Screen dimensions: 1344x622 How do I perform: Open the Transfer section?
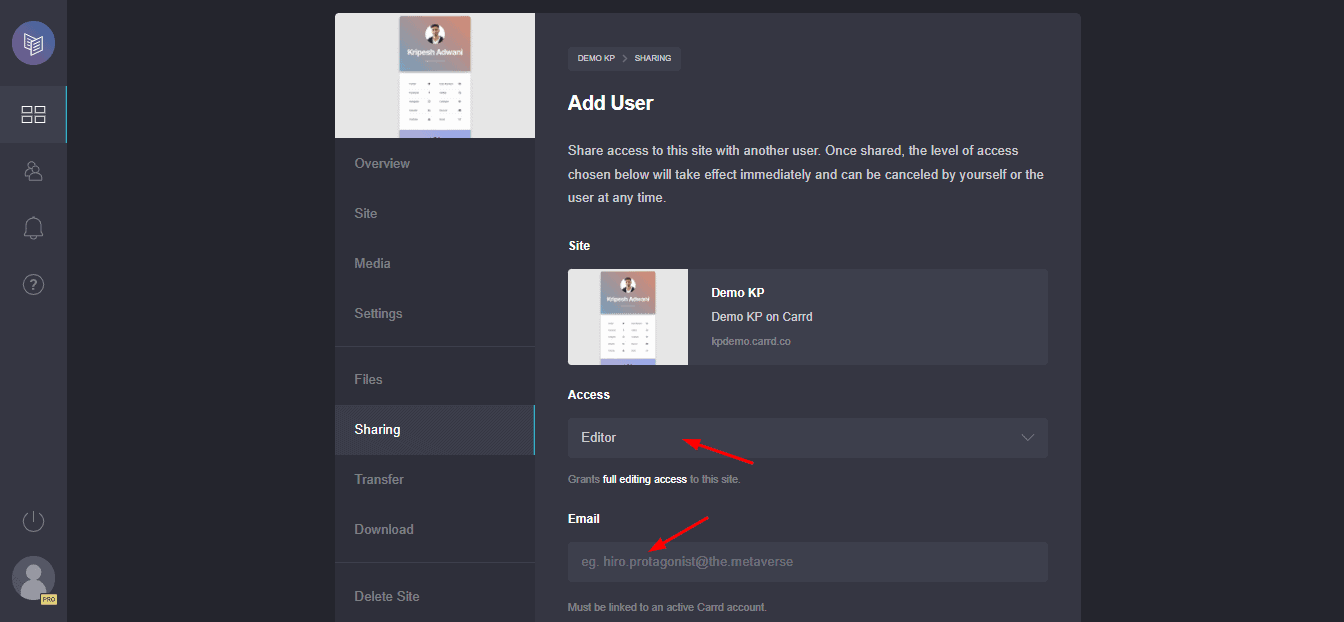(x=379, y=480)
